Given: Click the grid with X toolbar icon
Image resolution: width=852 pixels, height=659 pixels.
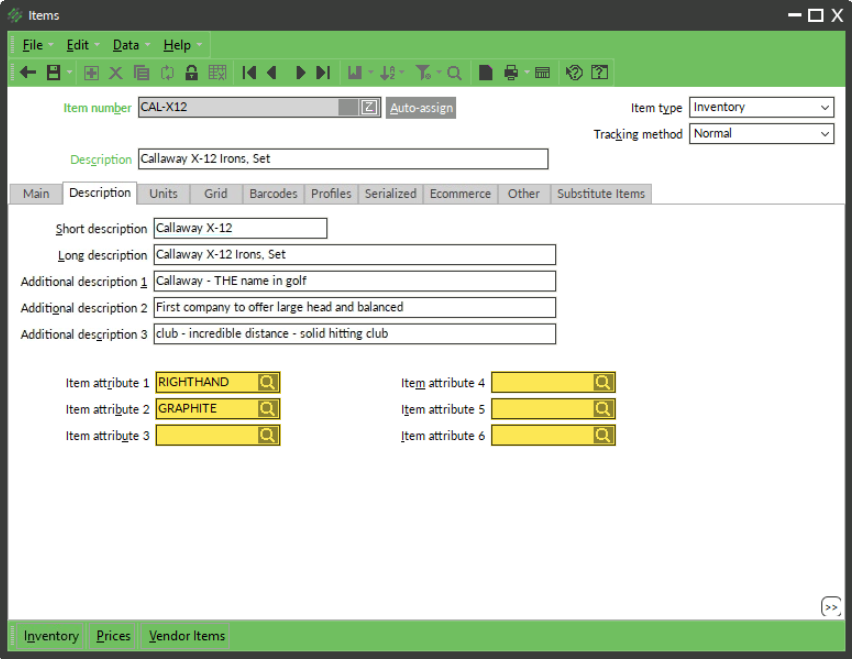Looking at the screenshot, I should coord(217,73).
